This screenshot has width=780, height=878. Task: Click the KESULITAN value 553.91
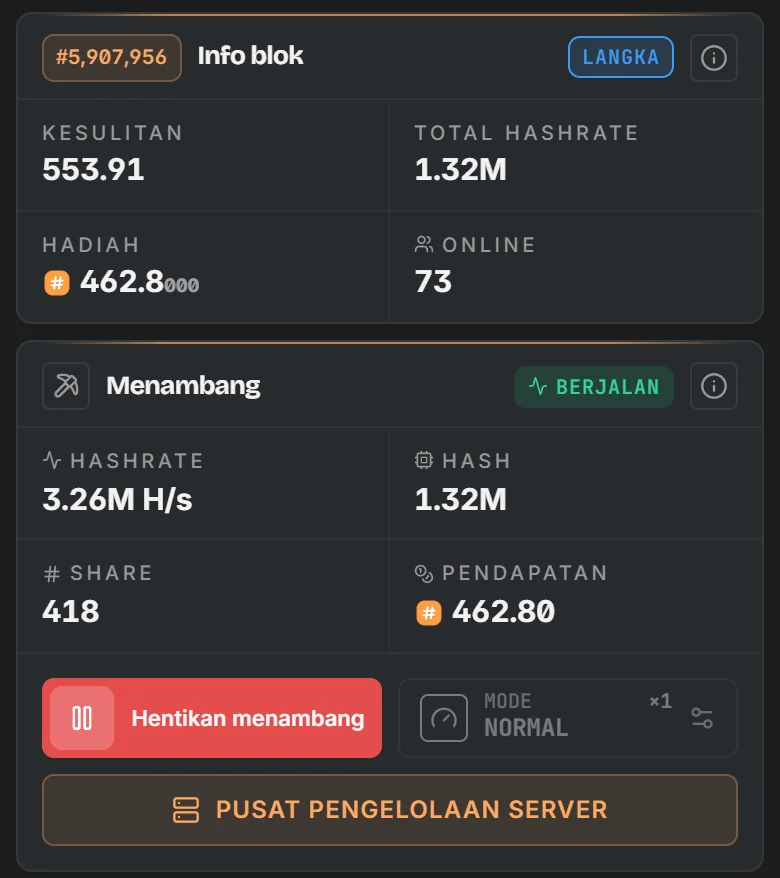click(94, 169)
